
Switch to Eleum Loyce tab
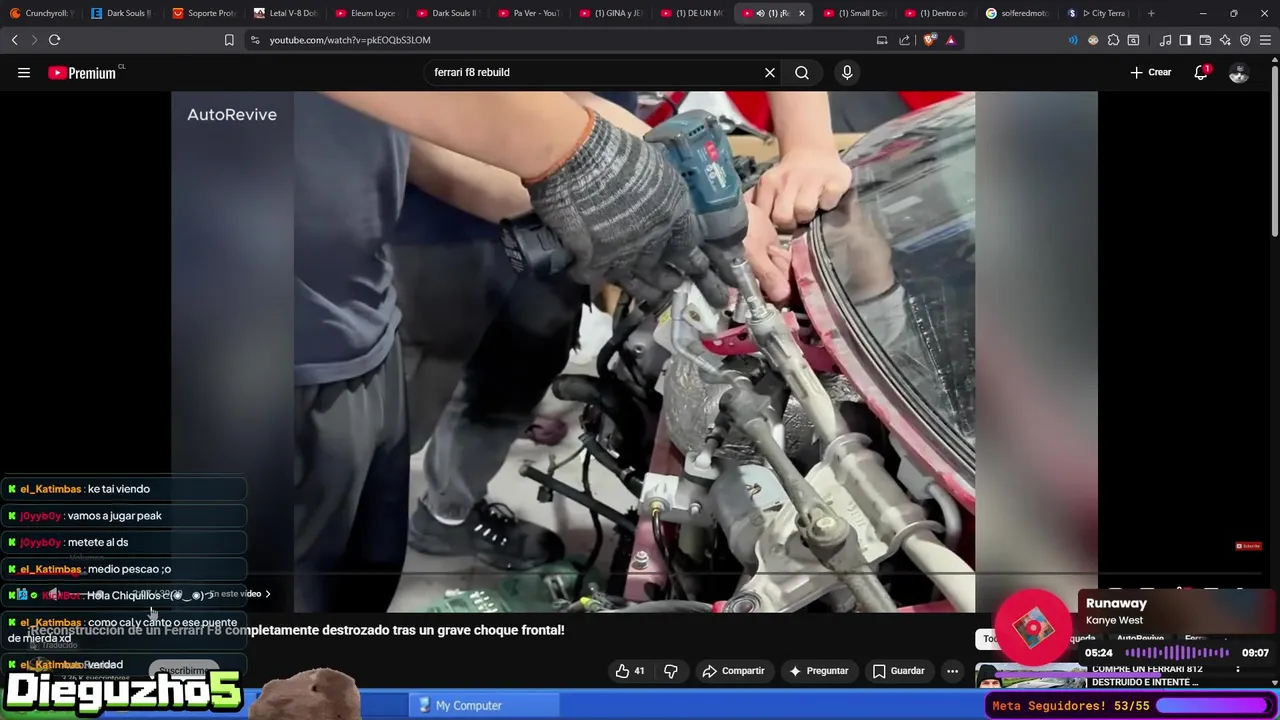point(366,13)
